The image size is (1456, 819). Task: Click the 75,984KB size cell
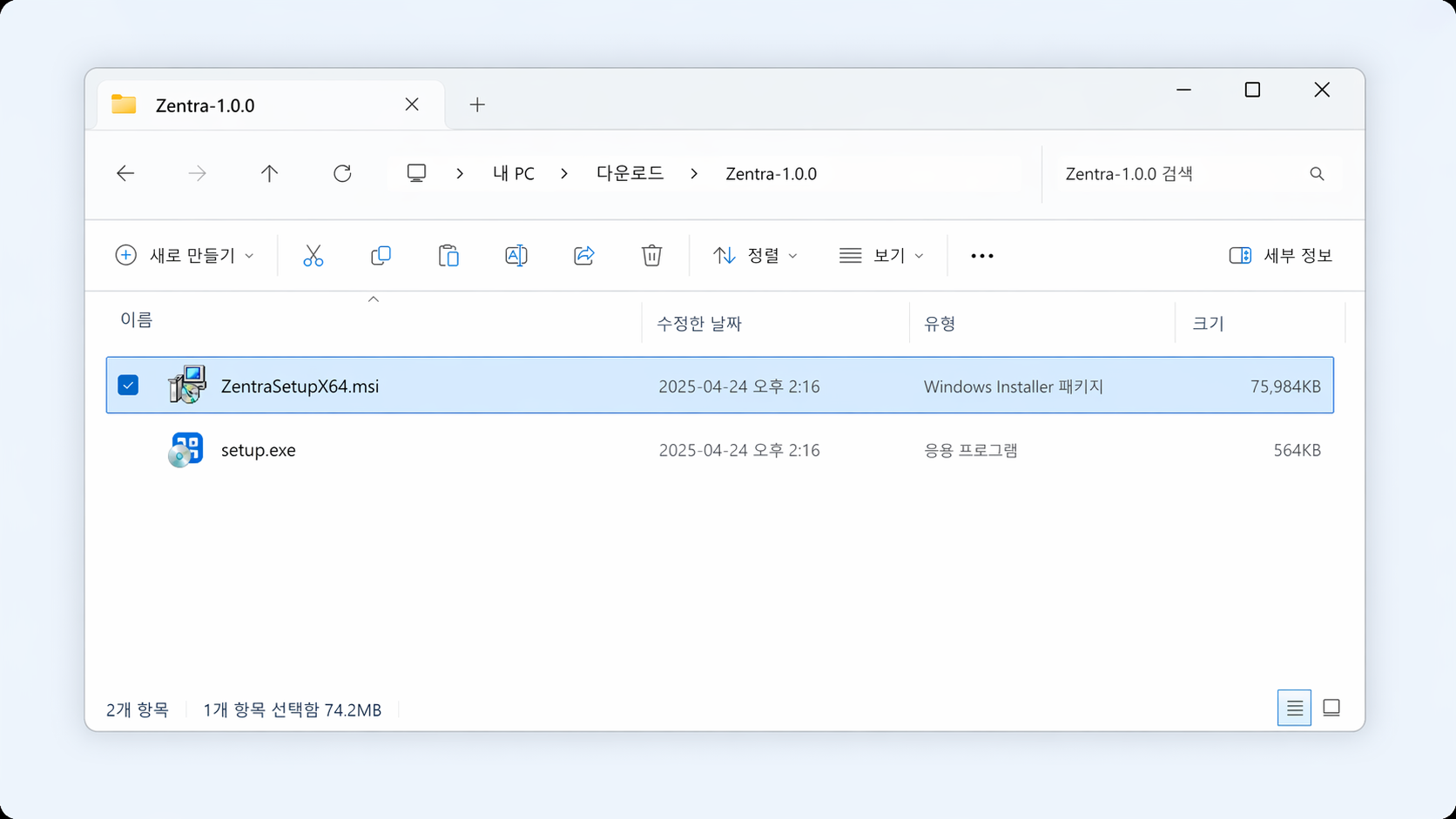click(1285, 386)
